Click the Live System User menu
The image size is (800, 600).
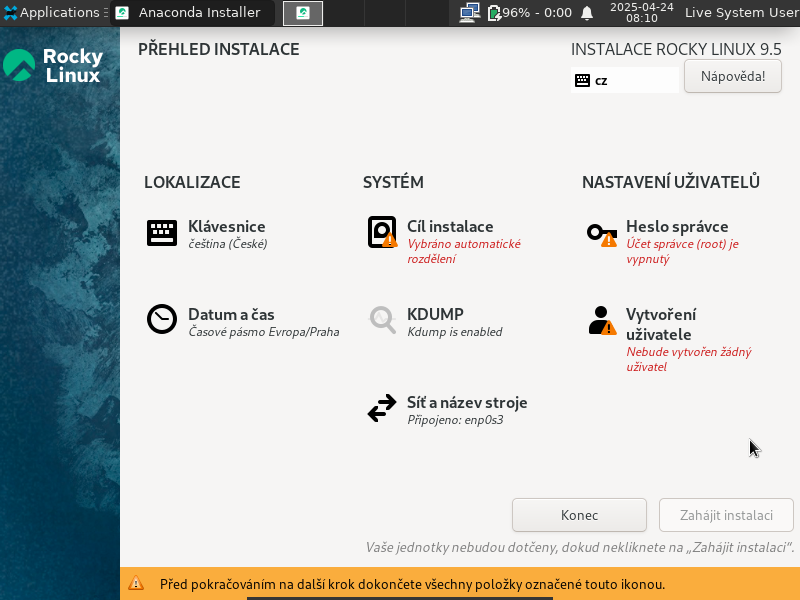coord(741,13)
